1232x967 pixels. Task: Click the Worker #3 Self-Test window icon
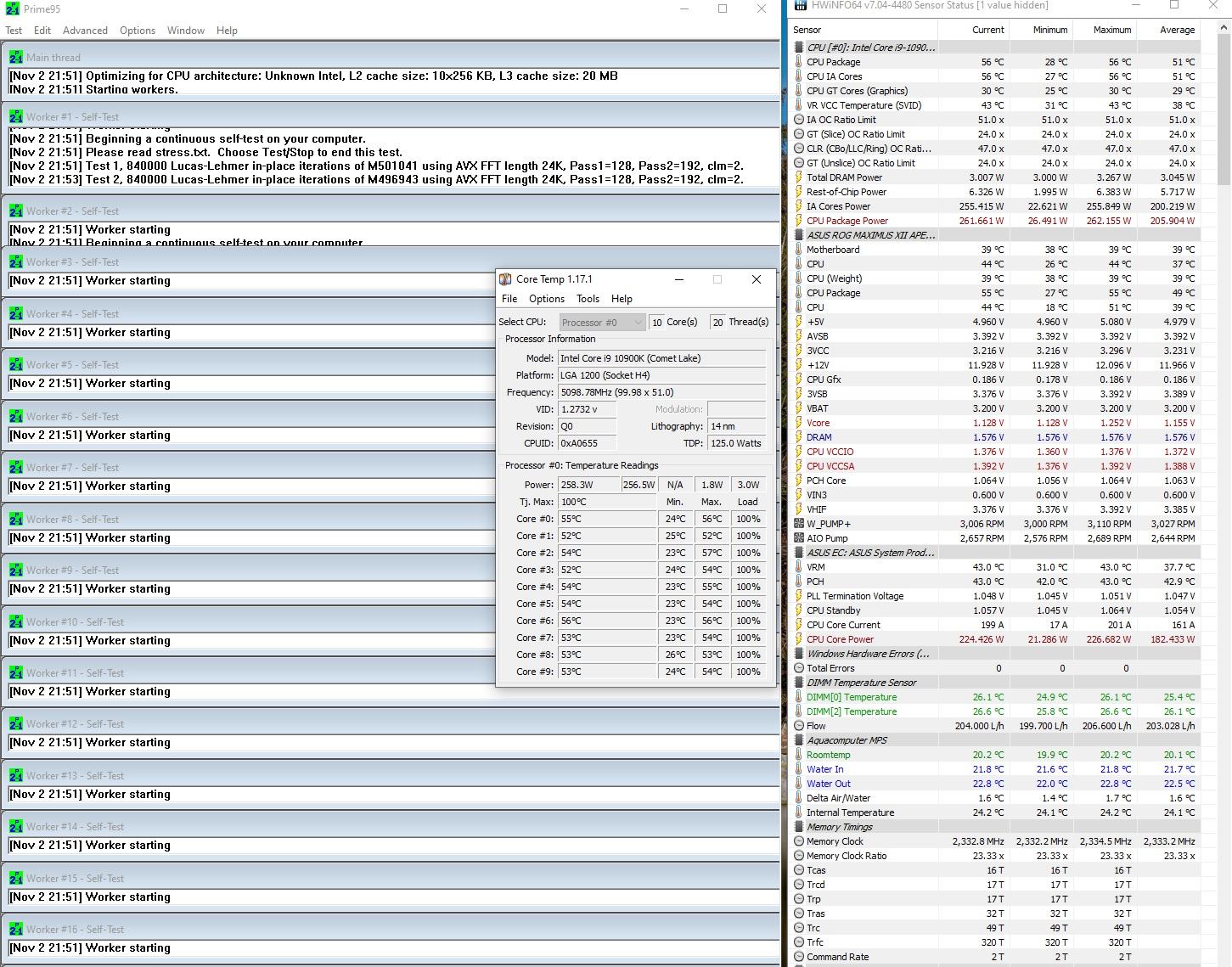pyautogui.click(x=16, y=262)
